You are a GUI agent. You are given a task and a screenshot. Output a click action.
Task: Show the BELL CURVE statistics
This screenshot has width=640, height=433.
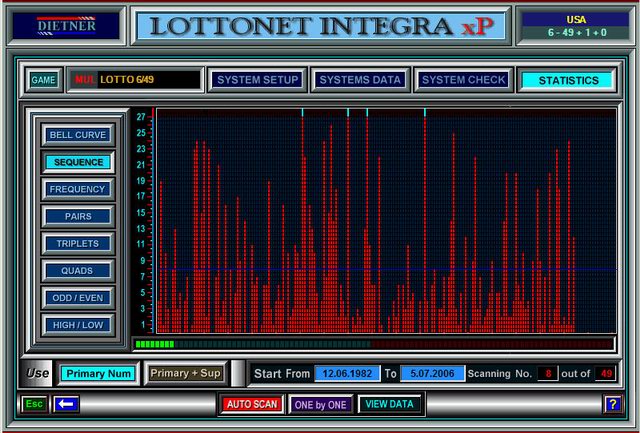pyautogui.click(x=78, y=134)
